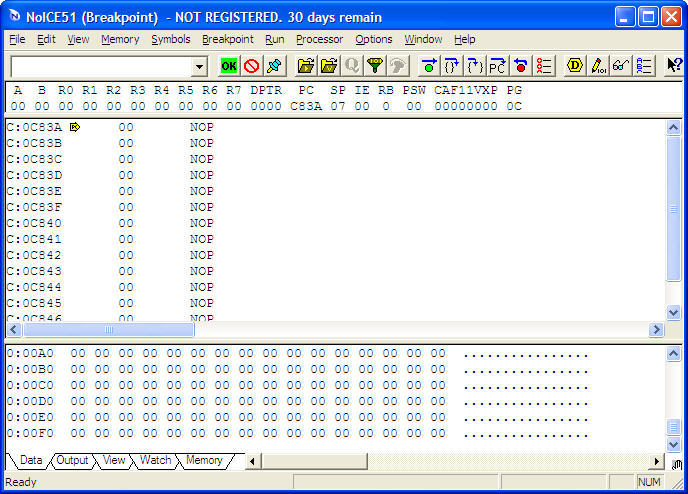Click the red breakpoint list icon
The height and width of the screenshot is (494, 688).
[x=544, y=66]
